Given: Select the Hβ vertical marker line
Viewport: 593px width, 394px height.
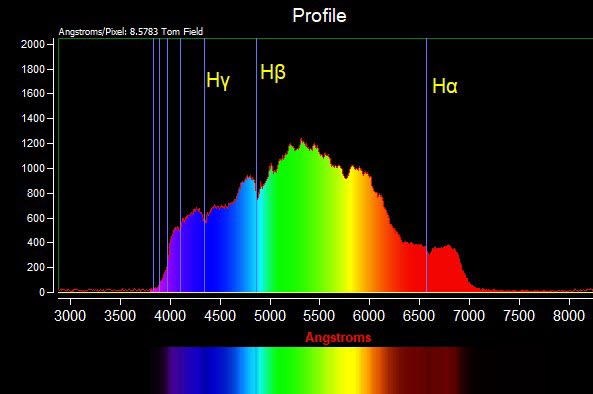Looking at the screenshot, I should click(256, 165).
